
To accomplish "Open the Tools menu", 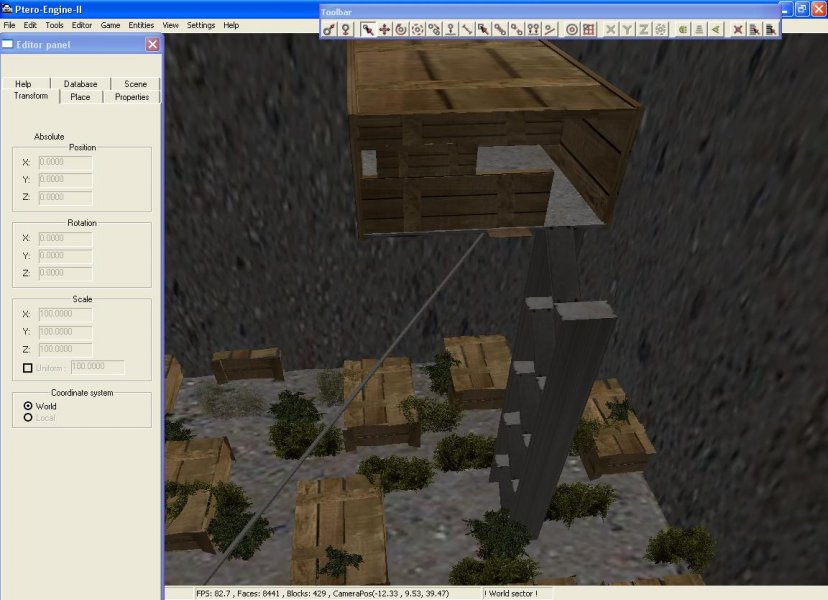I will click(x=54, y=25).
